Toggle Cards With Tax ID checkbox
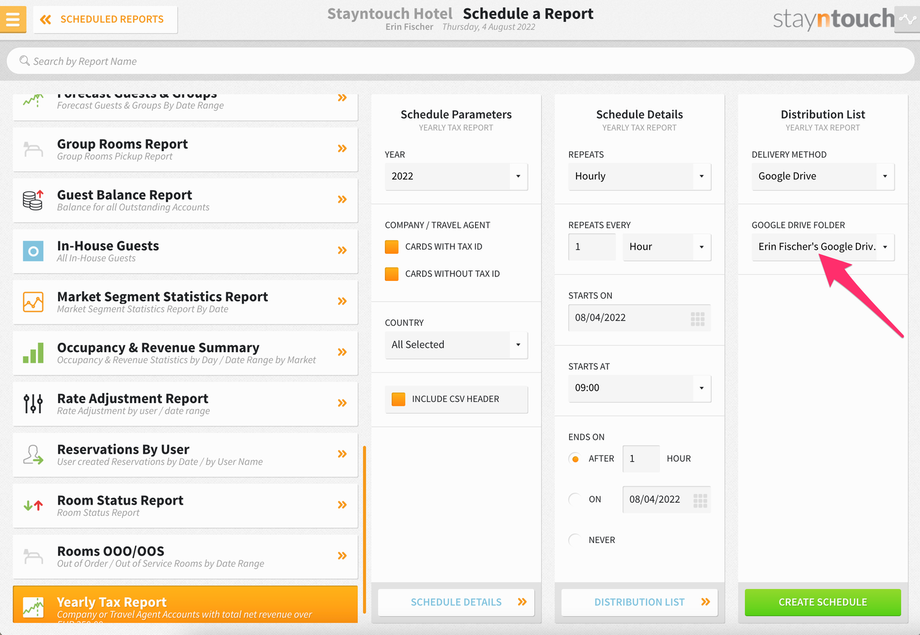This screenshot has height=635, width=920. (x=391, y=247)
